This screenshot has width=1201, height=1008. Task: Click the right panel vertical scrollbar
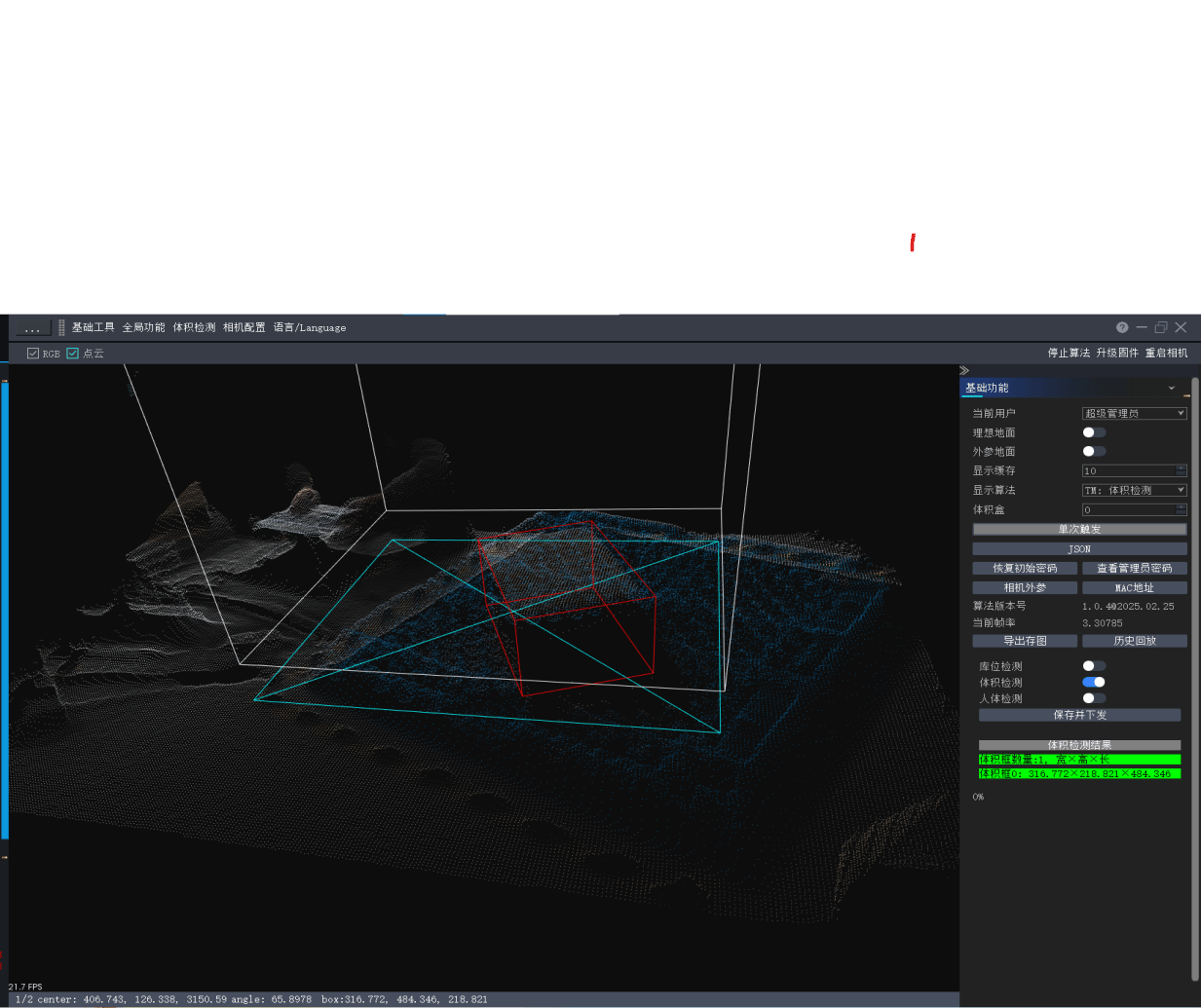[1195, 679]
